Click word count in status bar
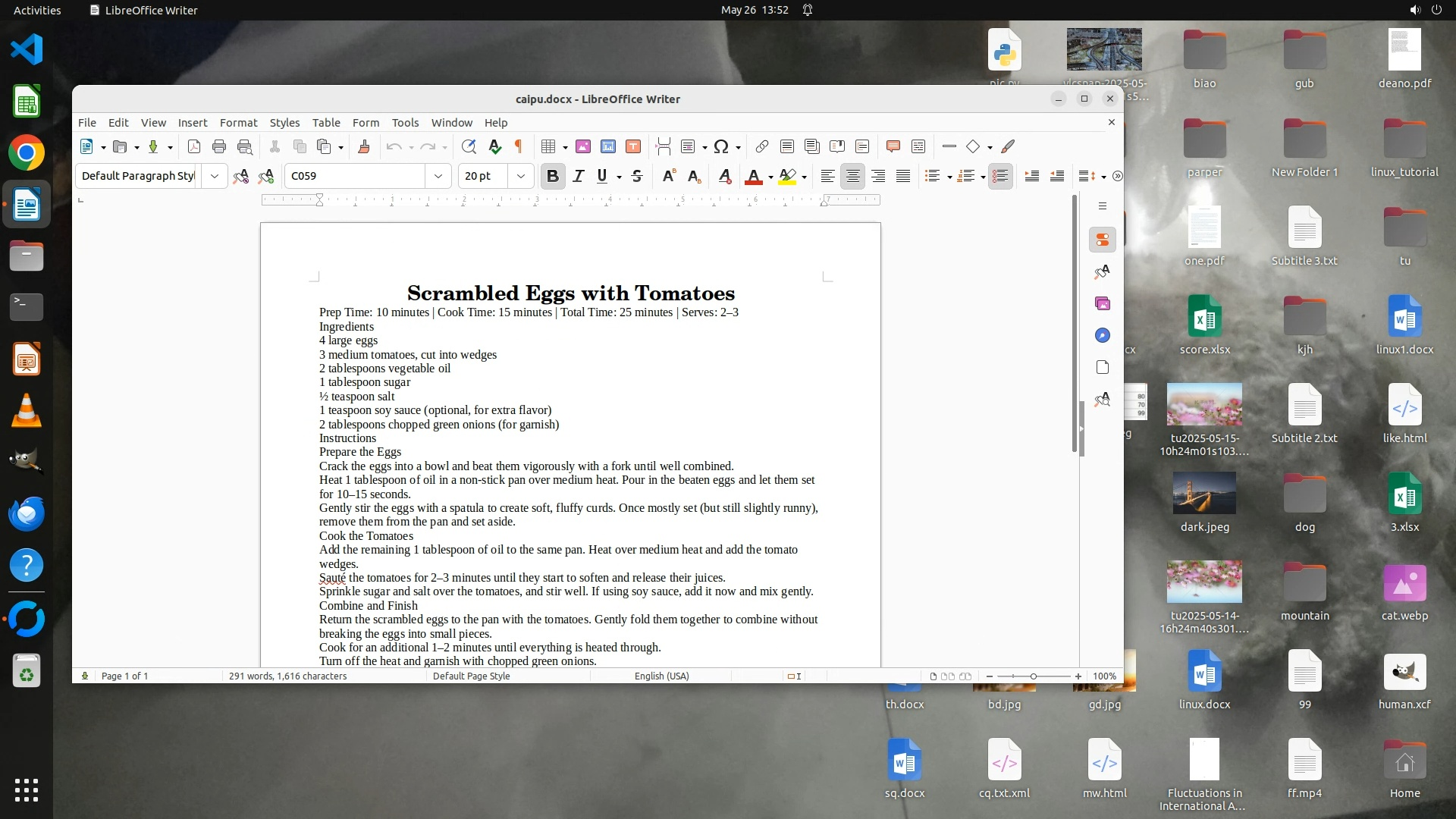 287,676
